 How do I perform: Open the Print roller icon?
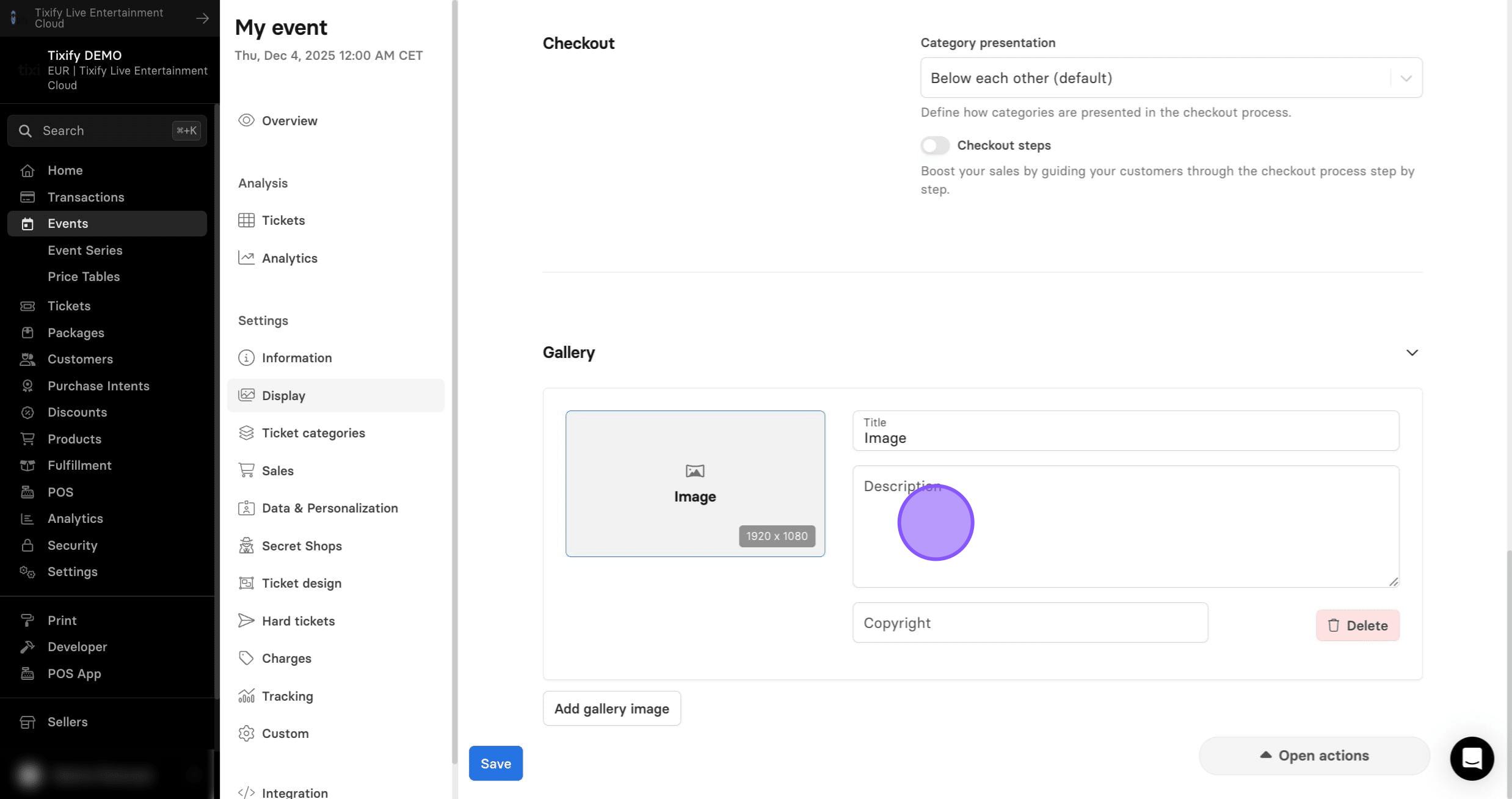27,620
